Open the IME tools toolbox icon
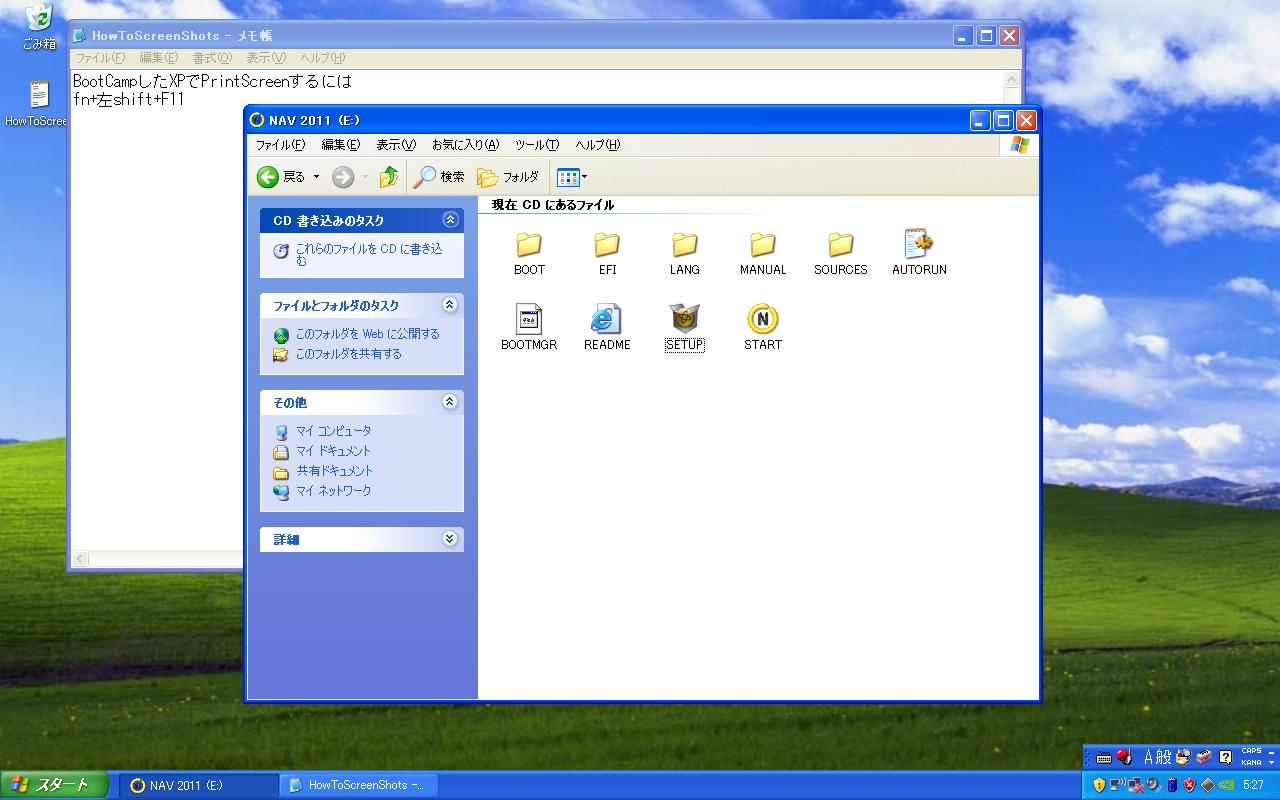 (1204, 757)
